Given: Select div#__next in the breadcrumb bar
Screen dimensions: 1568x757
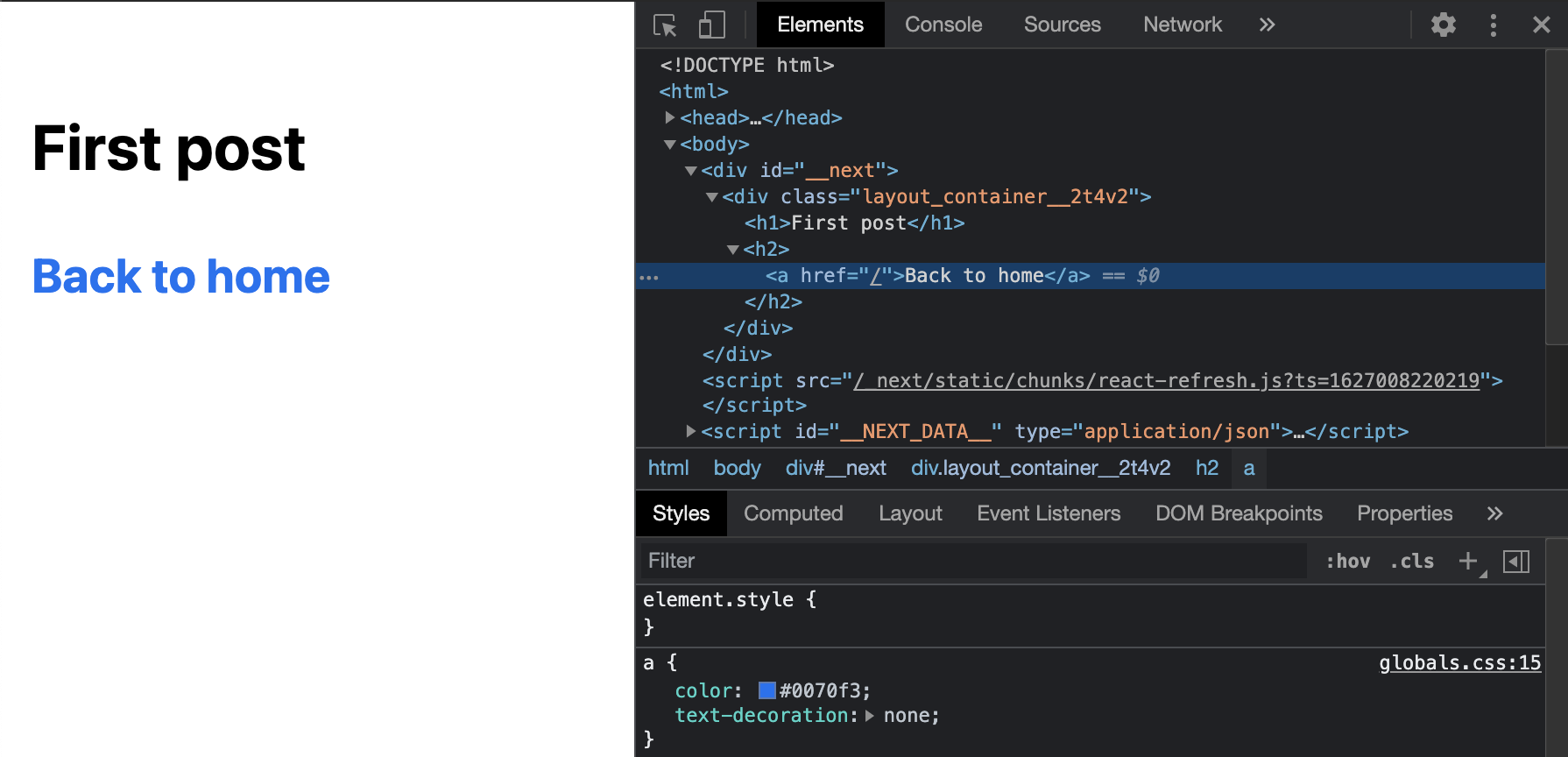Looking at the screenshot, I should pyautogui.click(x=836, y=468).
